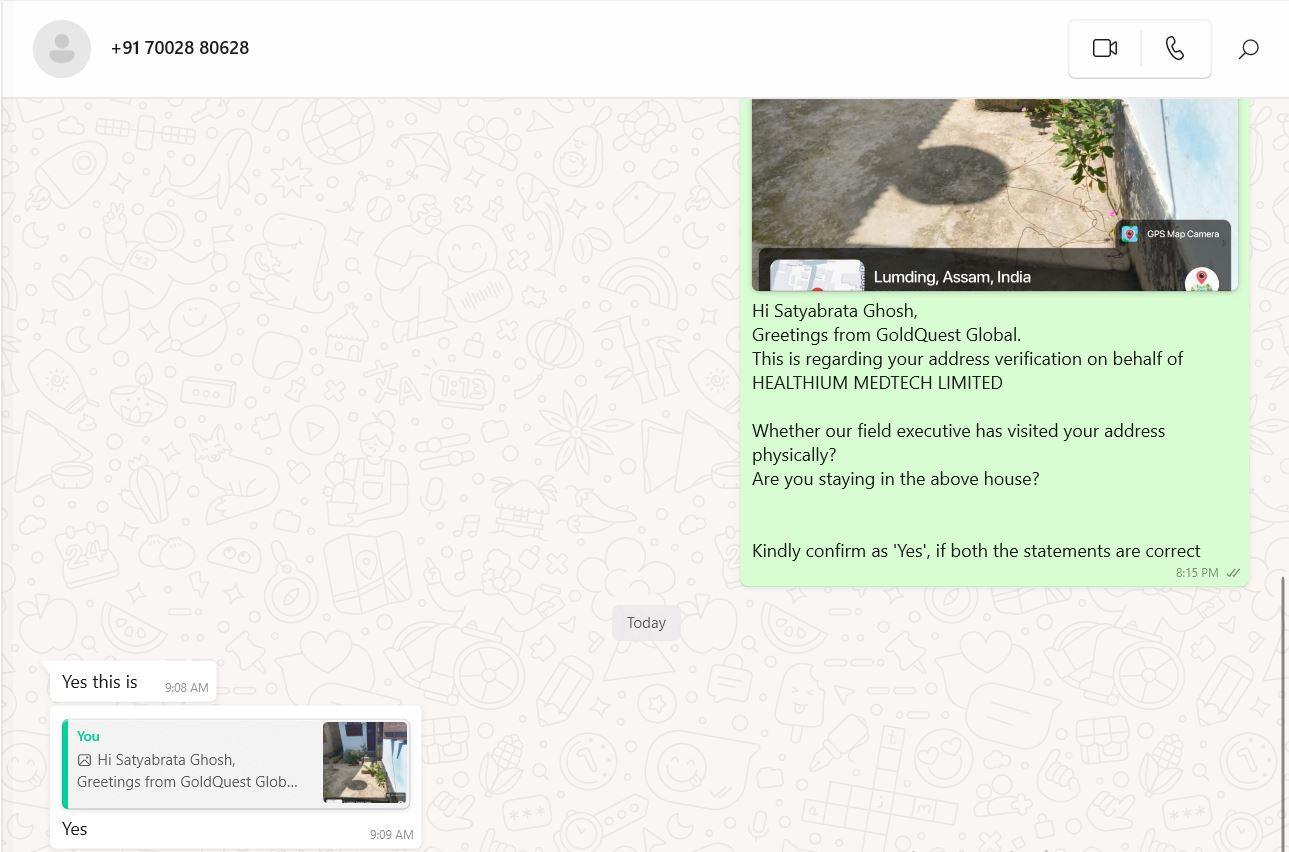
Task: Click the 'Today' date separator
Action: [x=646, y=623]
